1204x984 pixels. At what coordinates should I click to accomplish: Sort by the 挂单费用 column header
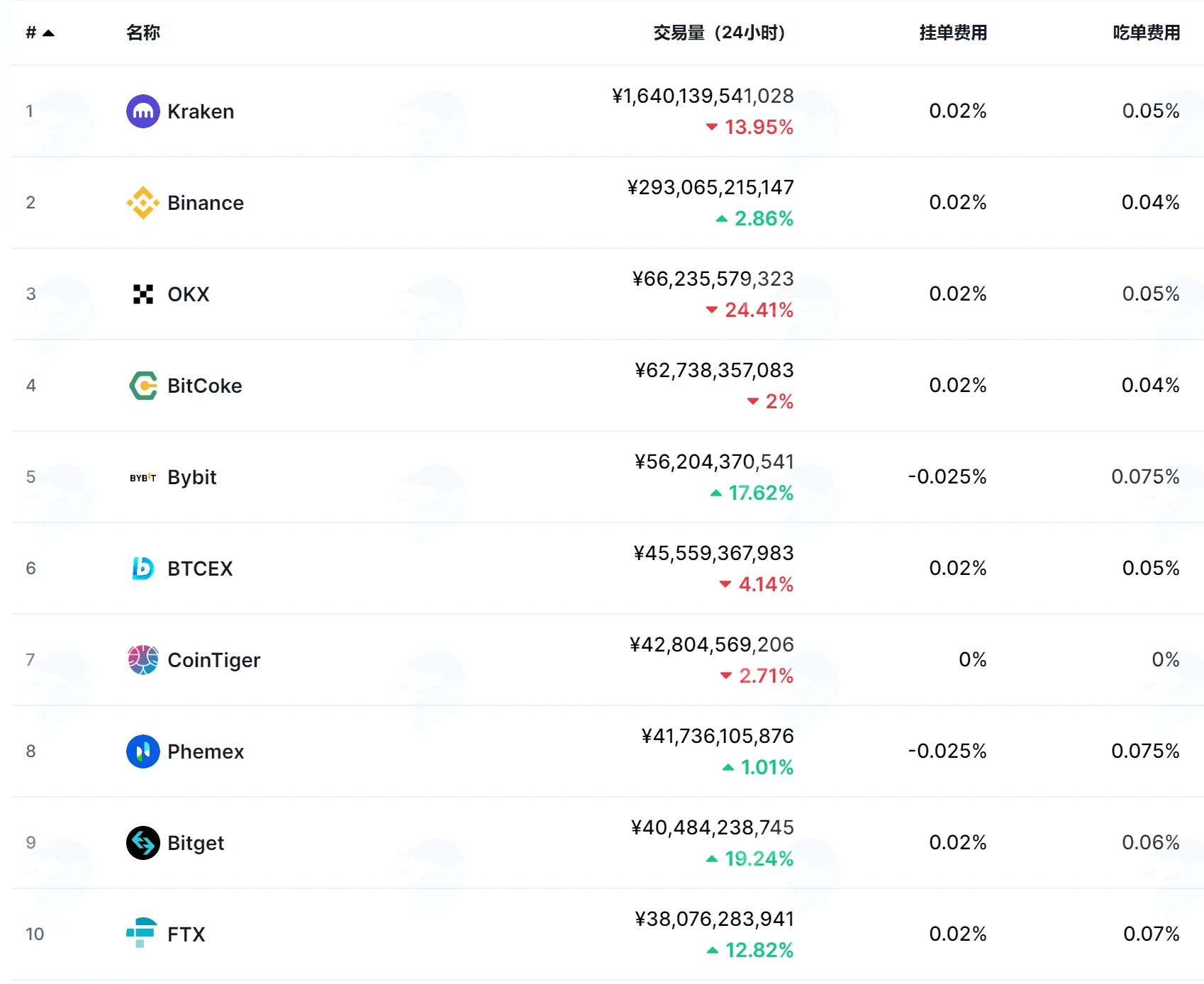click(953, 33)
